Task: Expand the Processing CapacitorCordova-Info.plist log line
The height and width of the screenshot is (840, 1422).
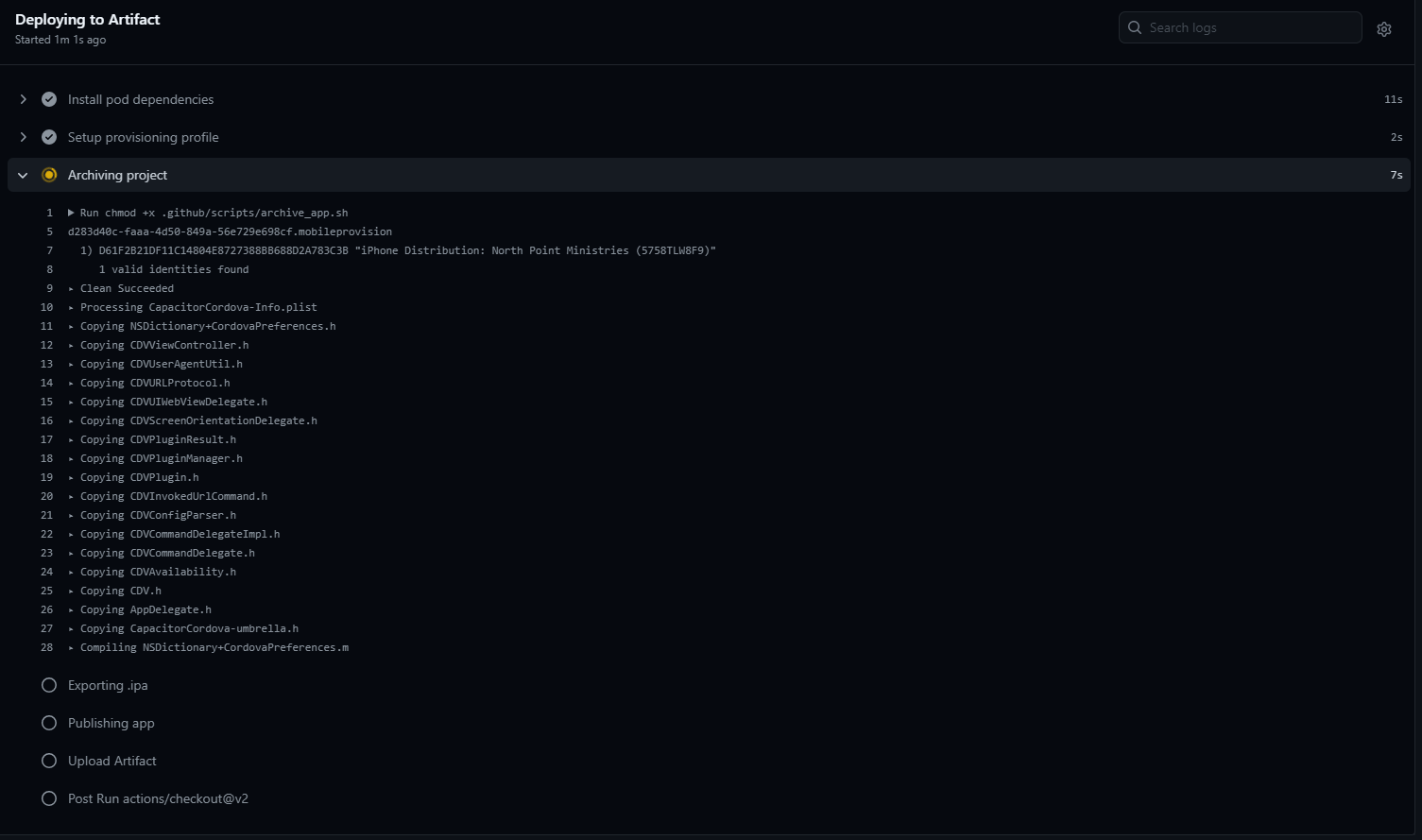Action: pyautogui.click(x=71, y=307)
